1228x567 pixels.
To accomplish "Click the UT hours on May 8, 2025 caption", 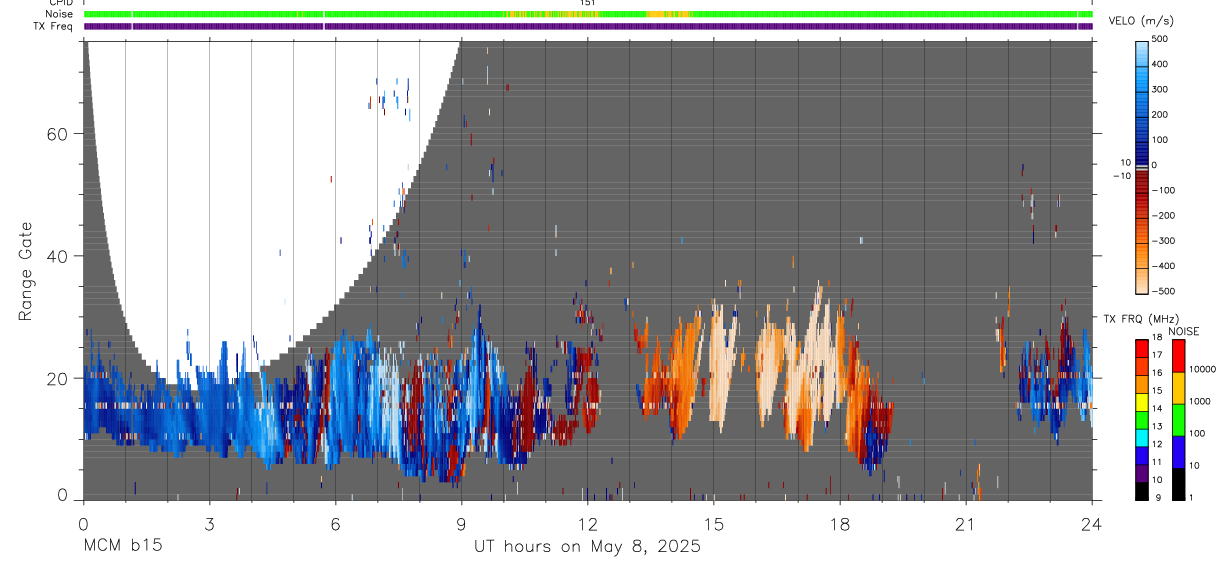I will pyautogui.click(x=587, y=547).
